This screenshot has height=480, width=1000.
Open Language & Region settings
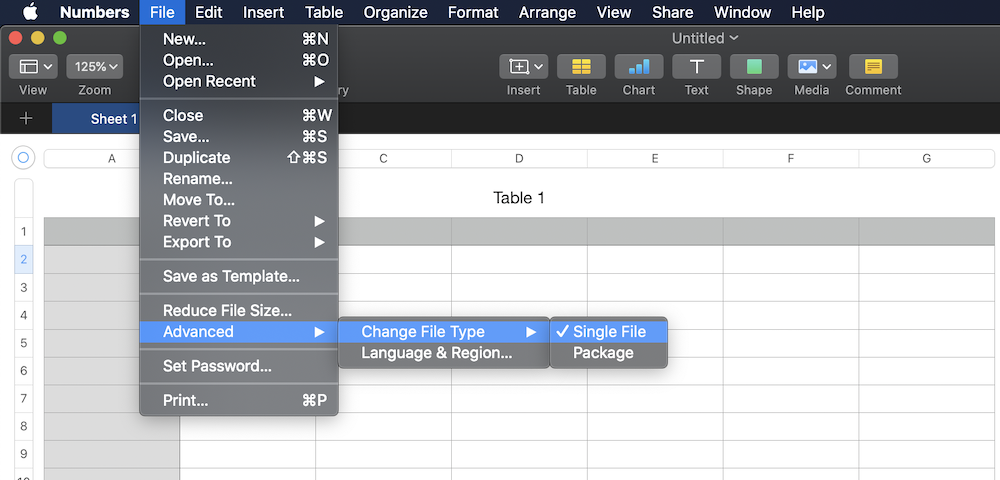point(443,353)
